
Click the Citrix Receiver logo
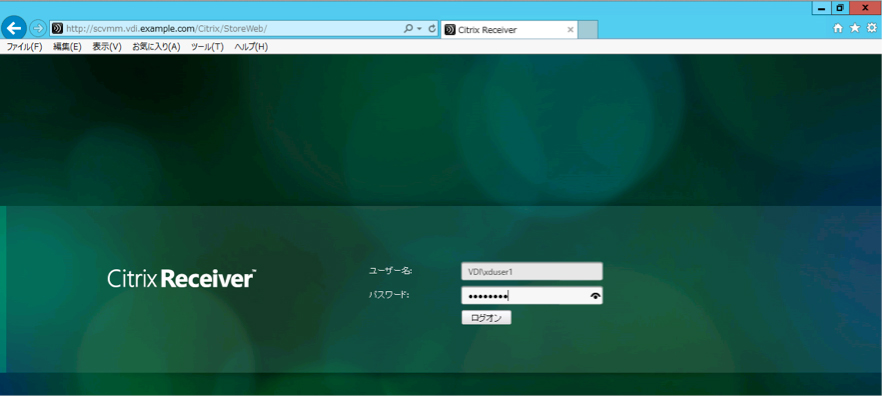[182, 278]
